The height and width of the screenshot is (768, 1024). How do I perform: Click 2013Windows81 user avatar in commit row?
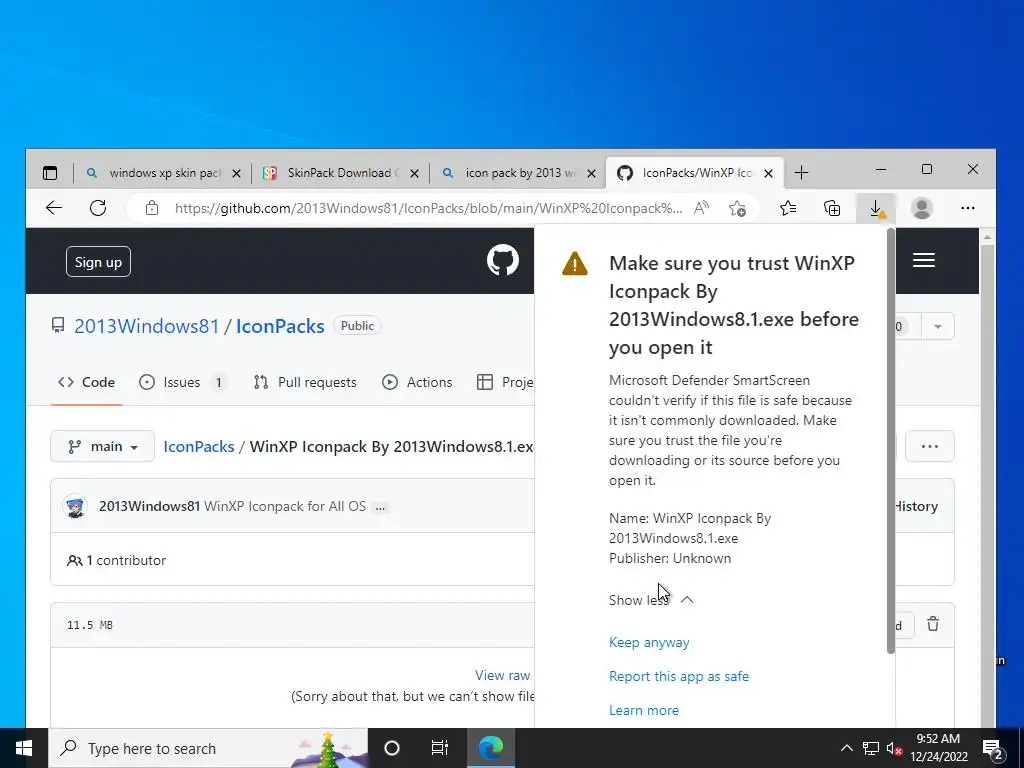[75, 506]
